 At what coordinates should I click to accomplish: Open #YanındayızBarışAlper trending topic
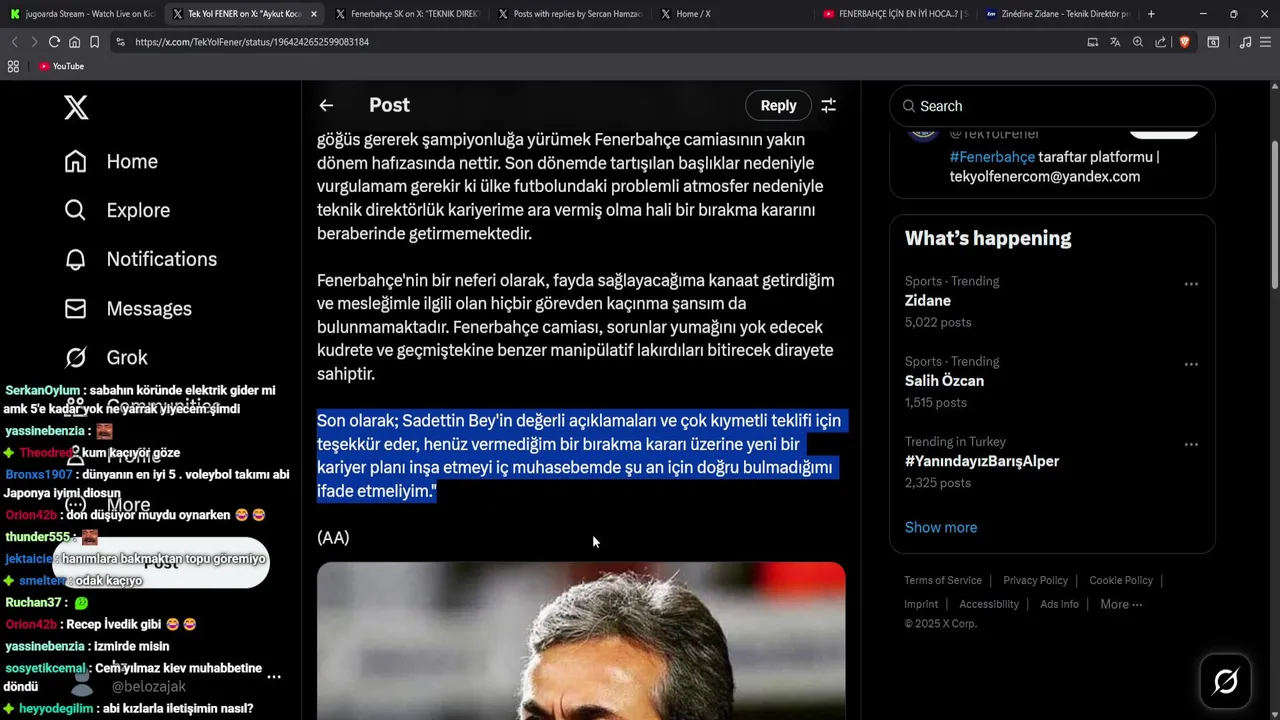(982, 461)
